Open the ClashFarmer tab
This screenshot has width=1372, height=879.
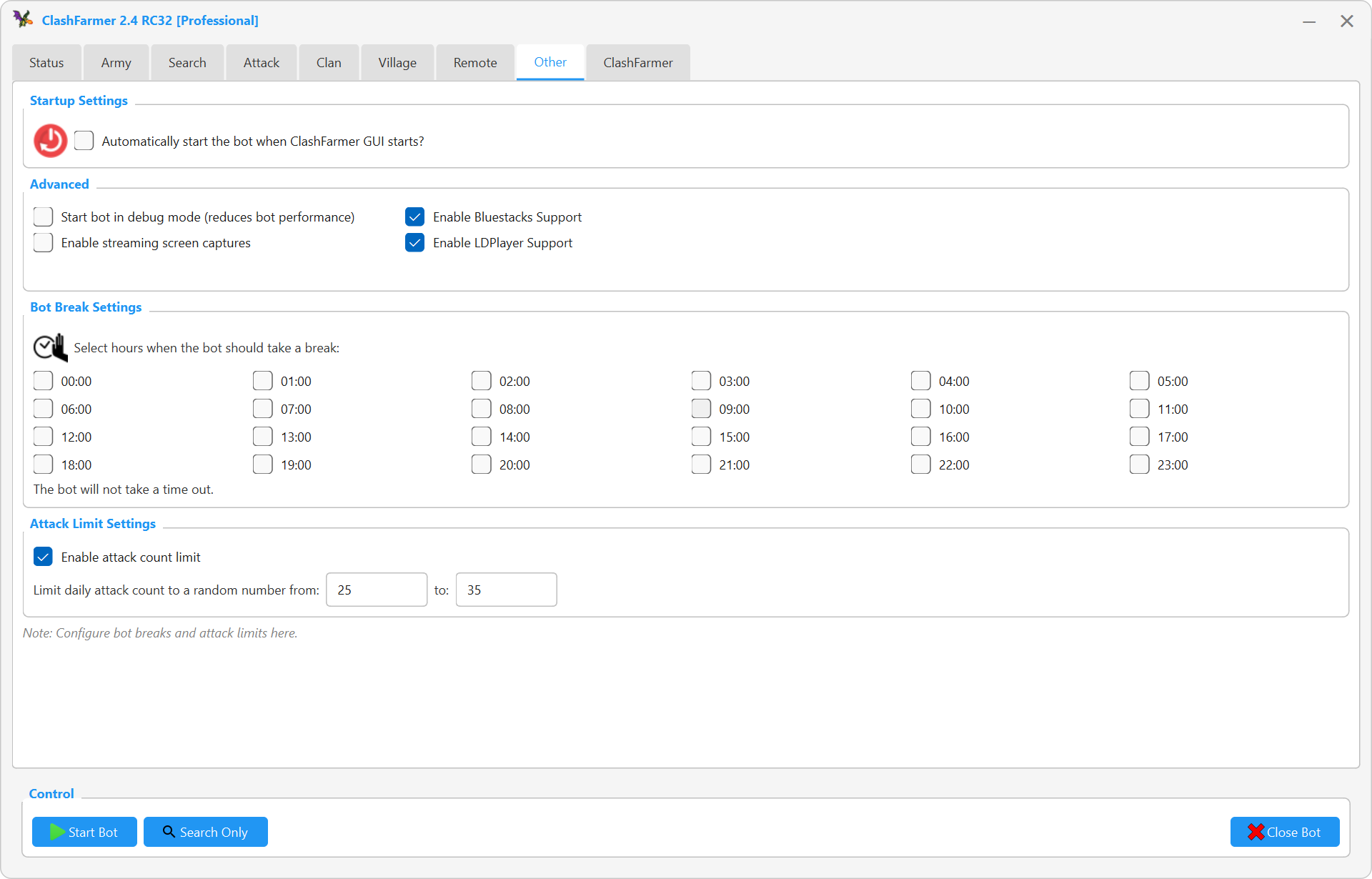[638, 63]
